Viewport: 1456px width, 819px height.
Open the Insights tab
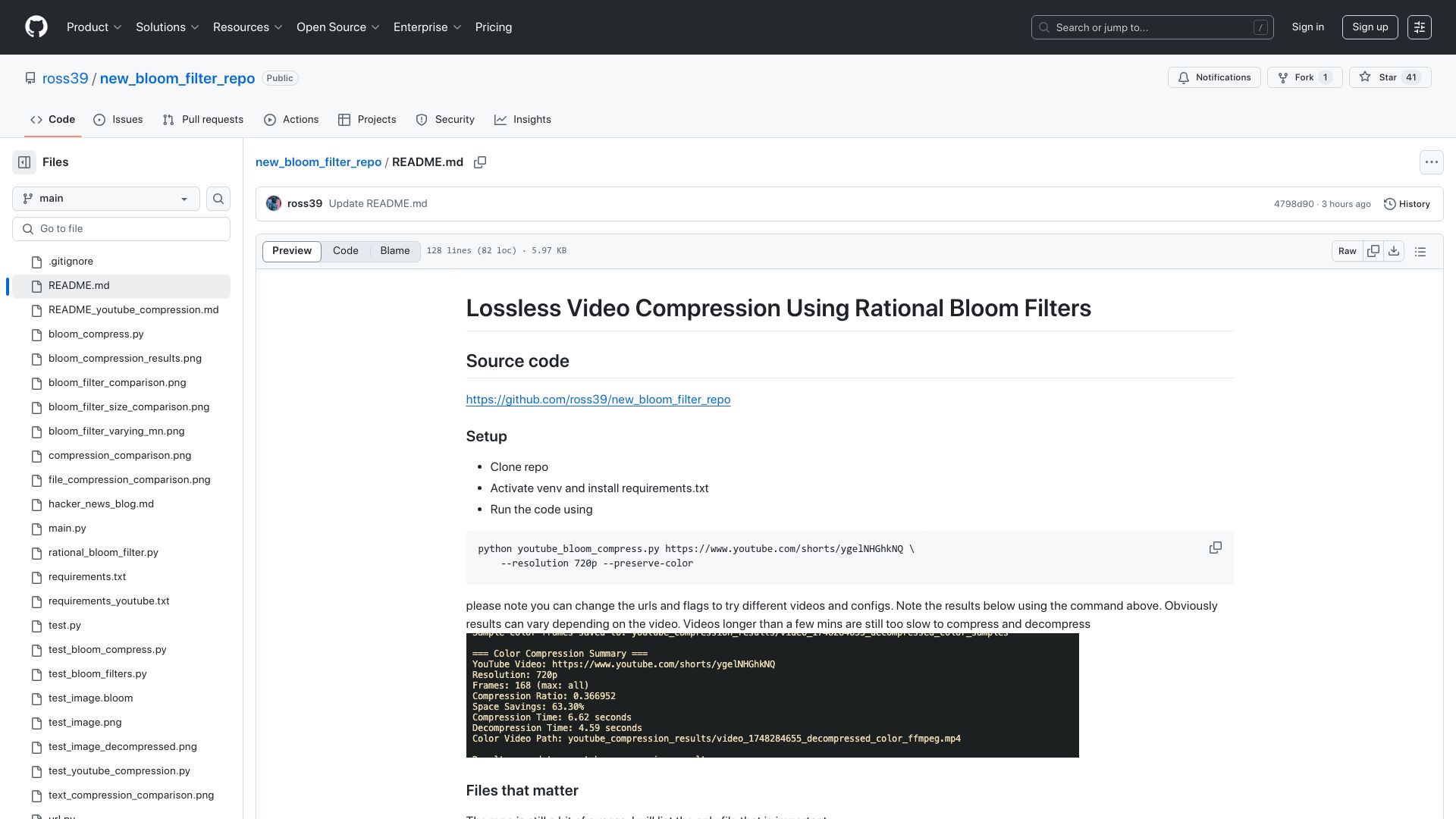point(522,120)
